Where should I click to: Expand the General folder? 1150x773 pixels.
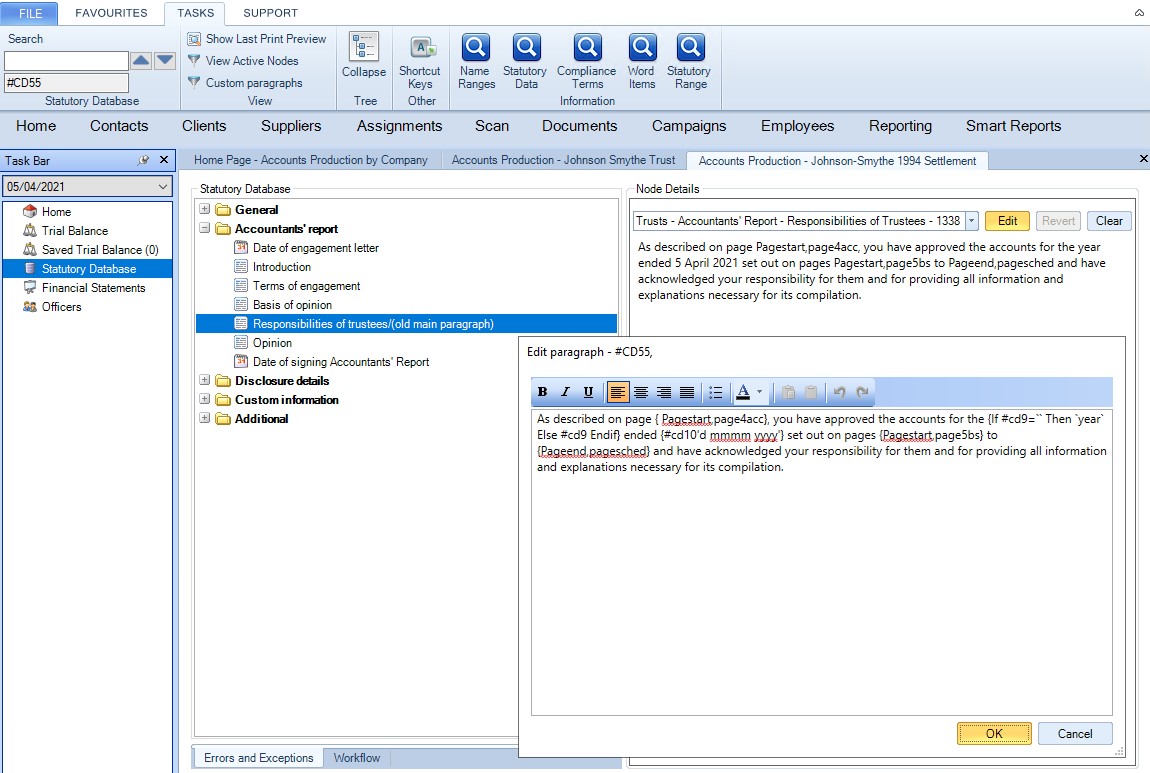(x=205, y=209)
